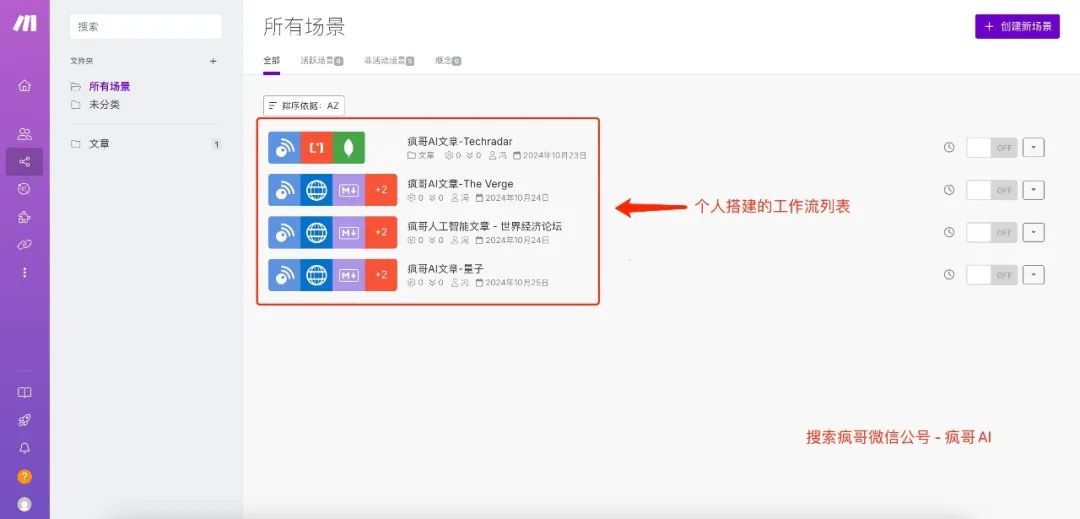Click the +2 badge in 世界经济论坛 row
The image size is (1080, 519).
pyautogui.click(x=381, y=233)
